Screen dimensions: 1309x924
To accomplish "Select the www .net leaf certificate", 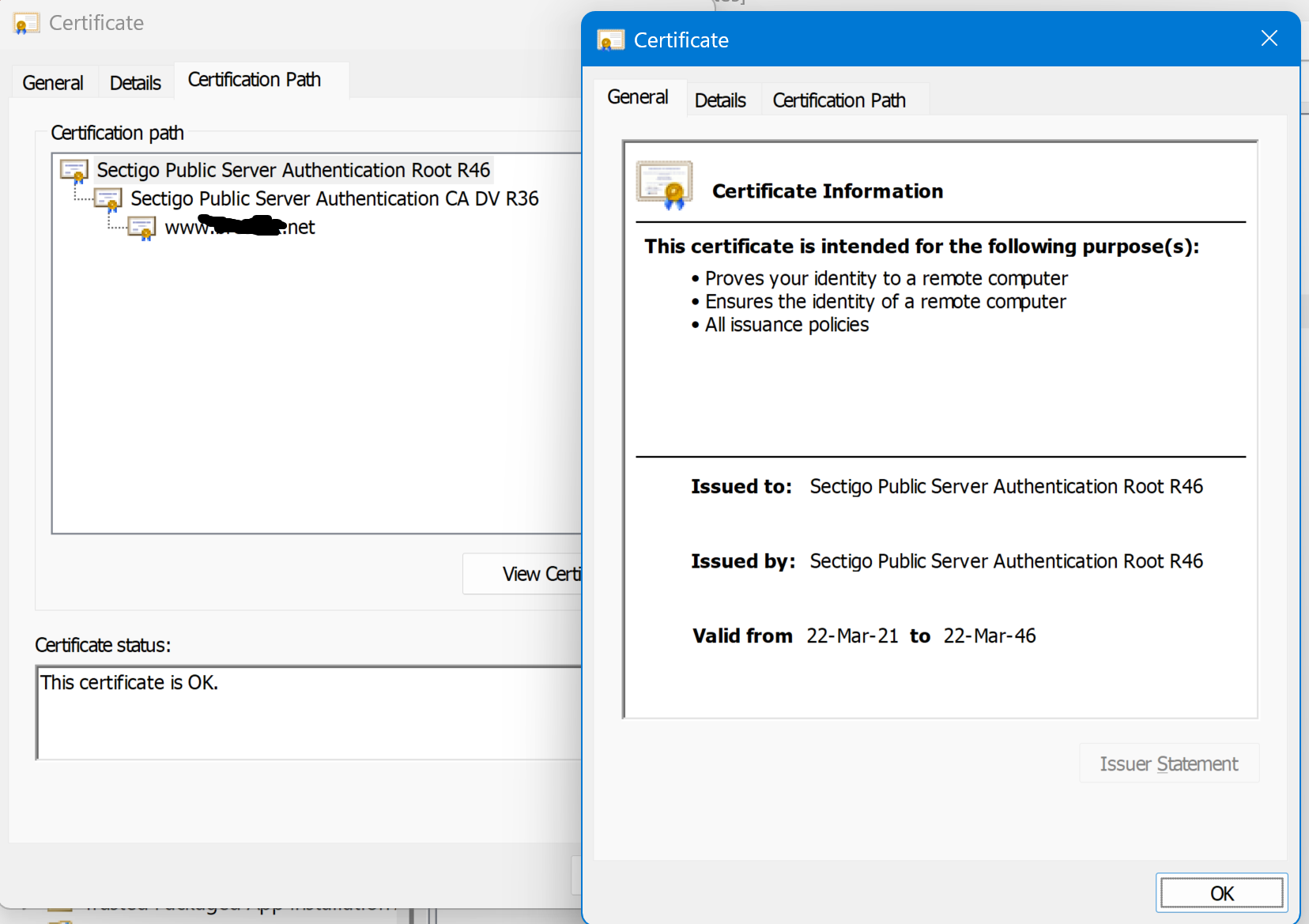I will coord(240,228).
